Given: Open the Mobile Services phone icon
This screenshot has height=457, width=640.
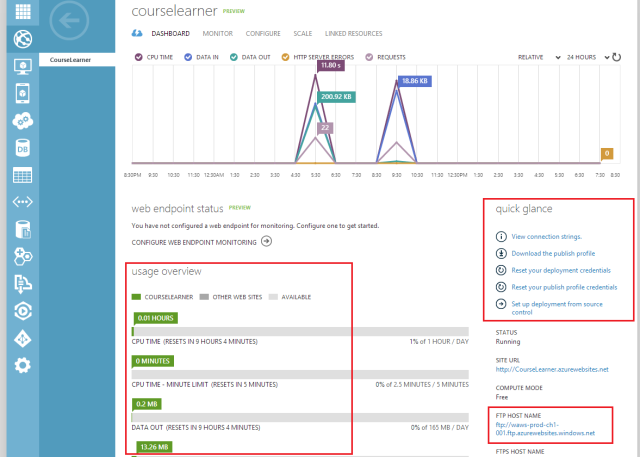Looking at the screenshot, I should click(x=23, y=93).
